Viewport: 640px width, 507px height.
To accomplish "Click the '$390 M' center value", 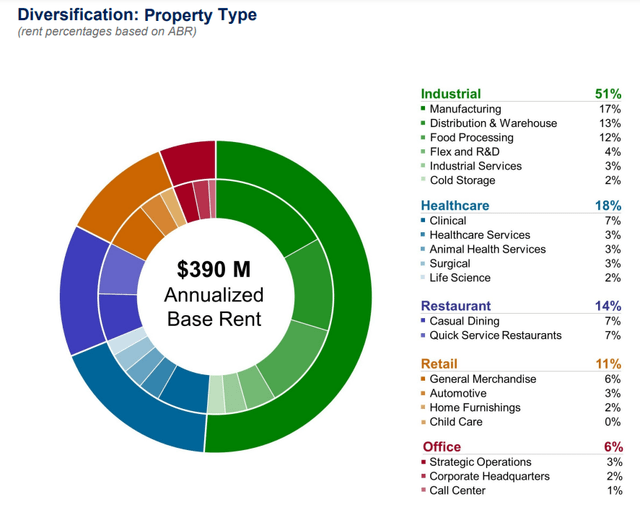I will tap(213, 269).
